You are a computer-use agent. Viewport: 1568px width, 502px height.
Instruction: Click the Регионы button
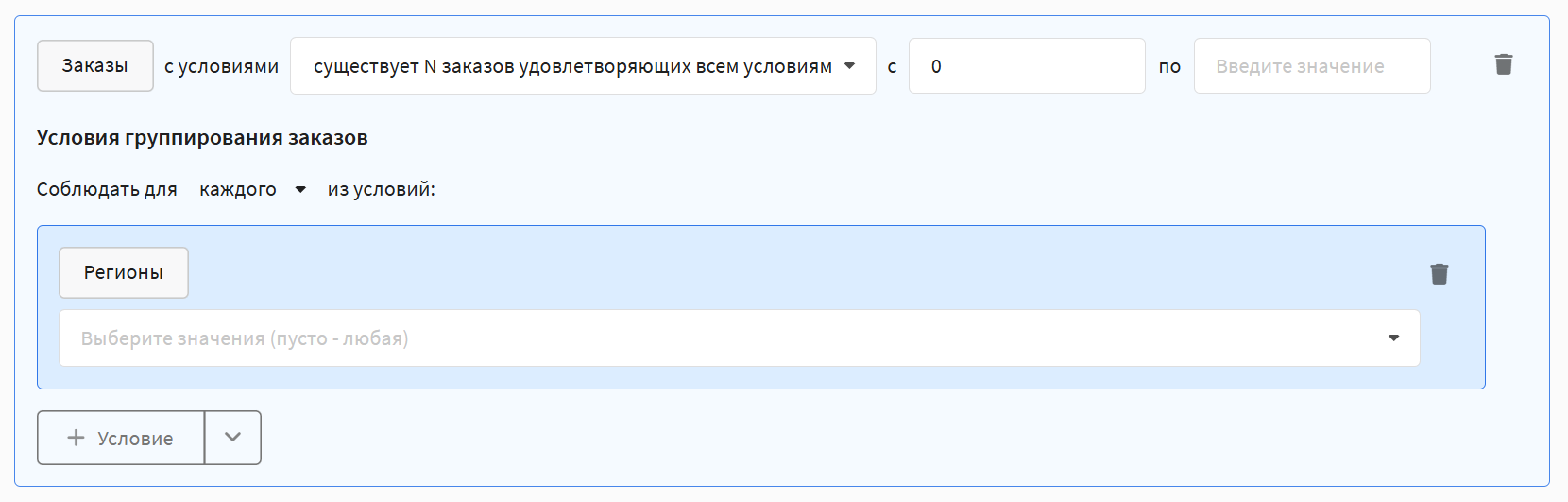[124, 273]
